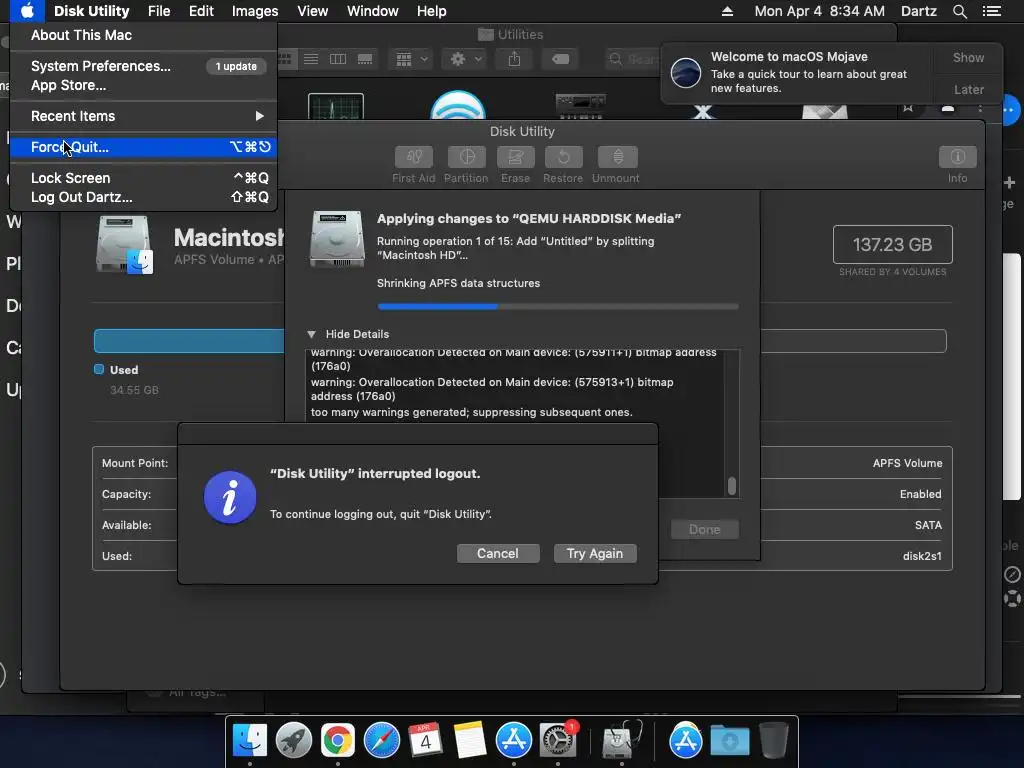Click Show on Mojave notification

coord(968,57)
